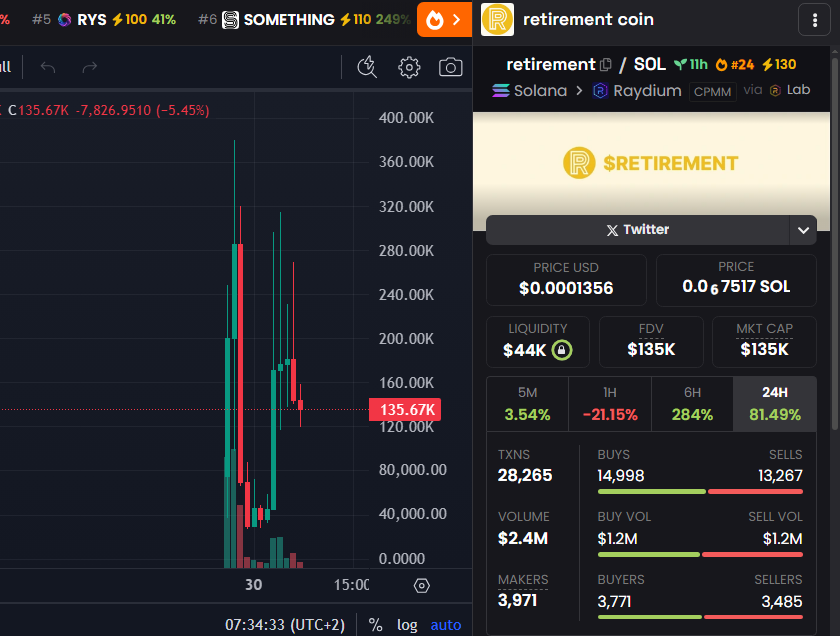Click the VOLUME $2.4M value
This screenshot has width=840, height=636.
point(523,538)
